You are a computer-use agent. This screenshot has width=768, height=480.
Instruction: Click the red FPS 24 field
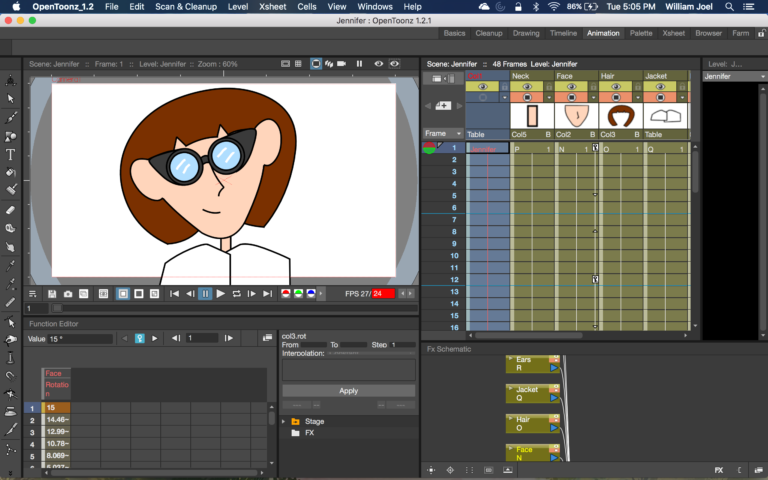pyautogui.click(x=383, y=293)
